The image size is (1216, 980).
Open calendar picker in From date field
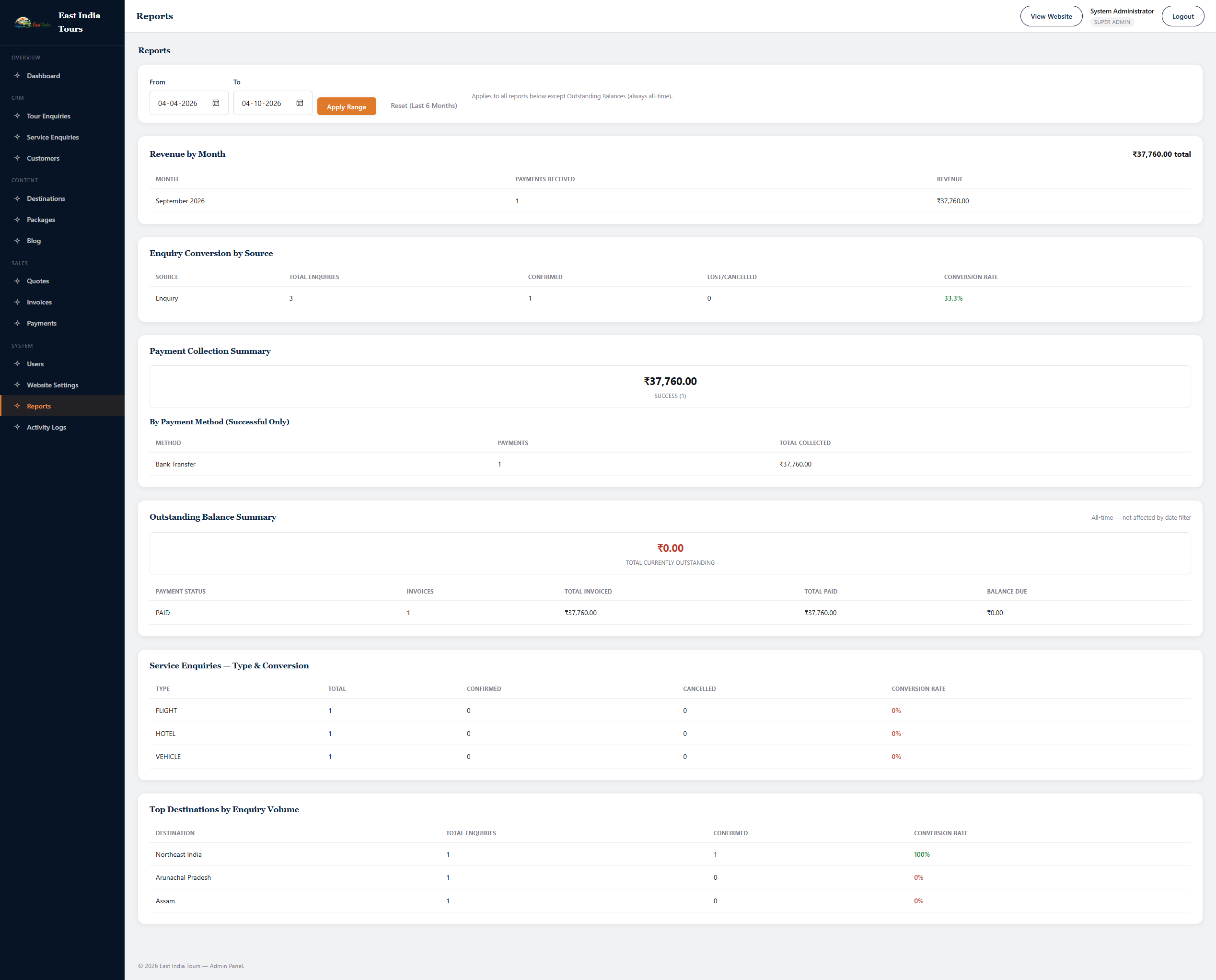click(x=216, y=103)
